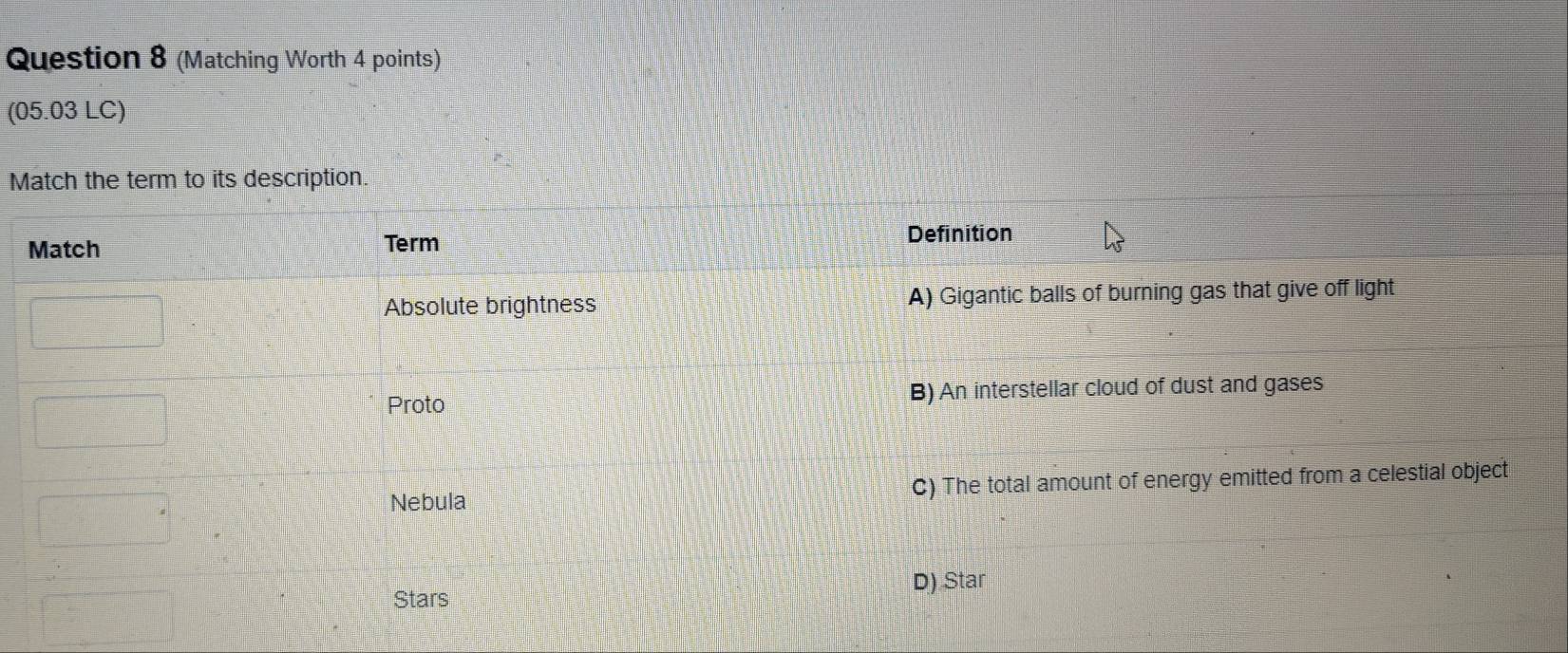Click the Term column header
Screen dimensions: 1568x653
(412, 243)
